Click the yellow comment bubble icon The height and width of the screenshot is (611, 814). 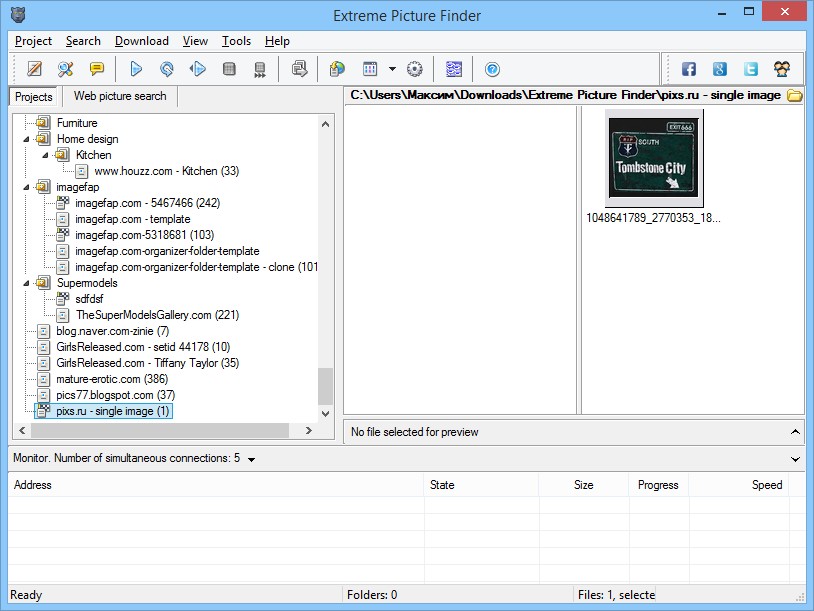tap(97, 69)
